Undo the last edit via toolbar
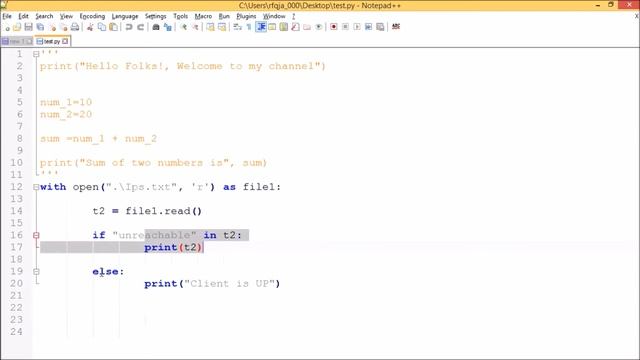The height and width of the screenshot is (360, 640). (129, 27)
